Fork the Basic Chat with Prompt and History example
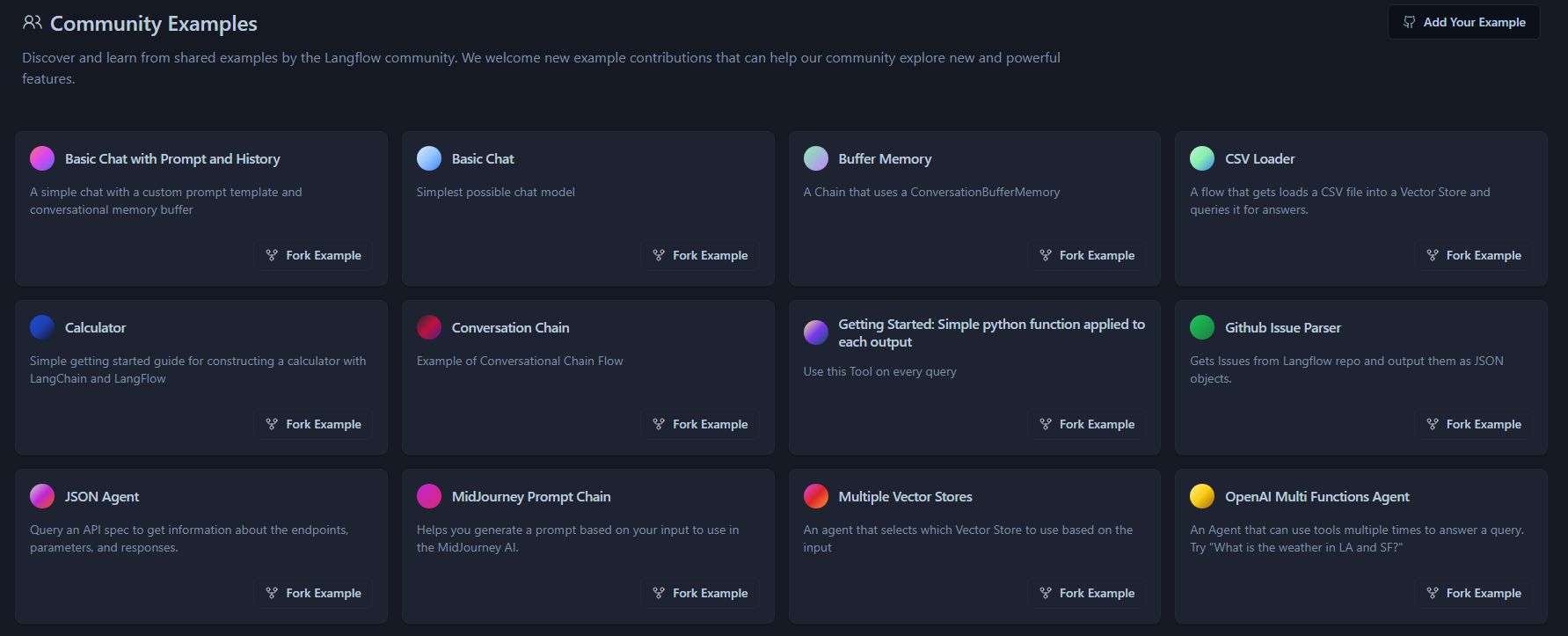Screen dimensions: 1568x636 (x=314, y=255)
